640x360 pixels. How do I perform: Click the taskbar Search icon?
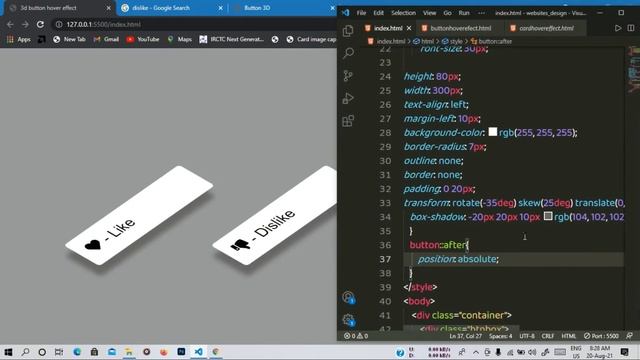25,352
